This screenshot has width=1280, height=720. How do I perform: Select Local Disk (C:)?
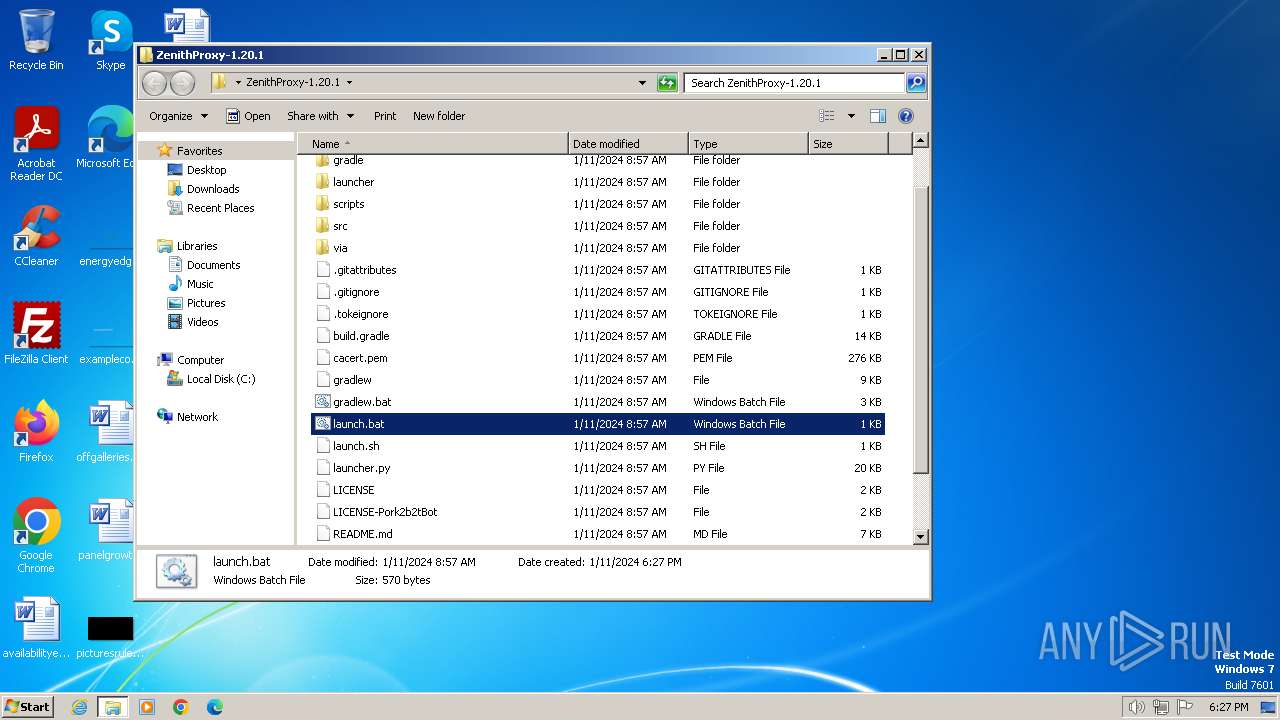pyautogui.click(x=221, y=379)
